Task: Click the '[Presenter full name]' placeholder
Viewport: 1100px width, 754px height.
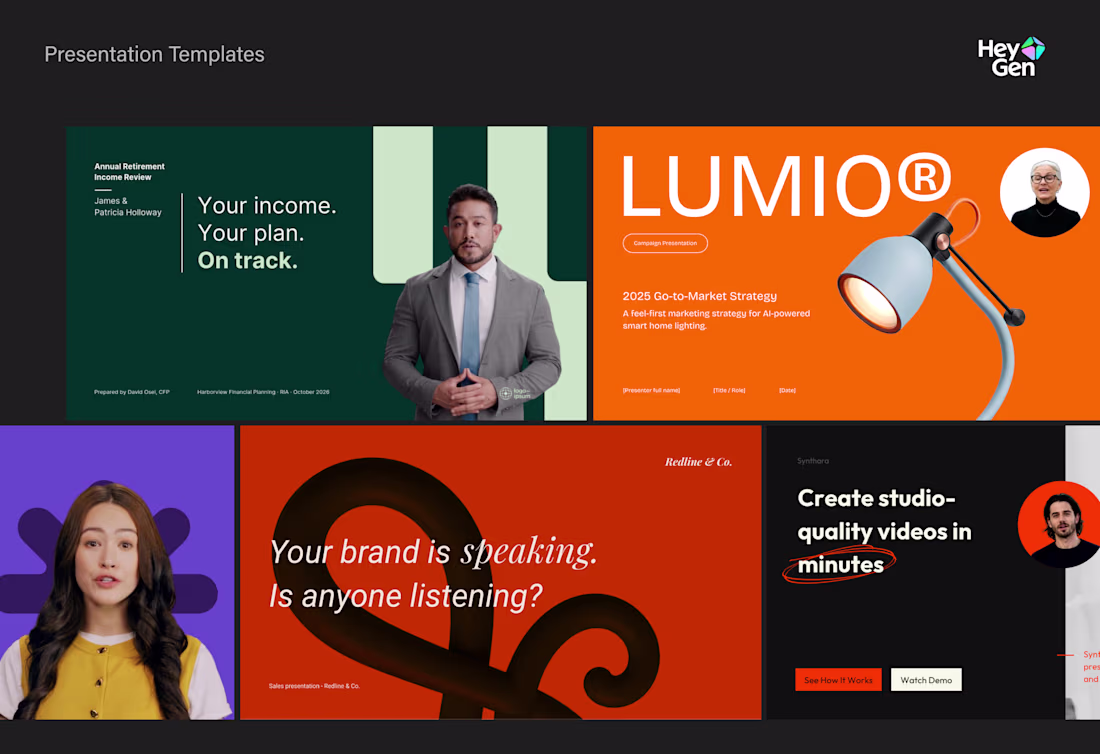Action: click(x=651, y=390)
